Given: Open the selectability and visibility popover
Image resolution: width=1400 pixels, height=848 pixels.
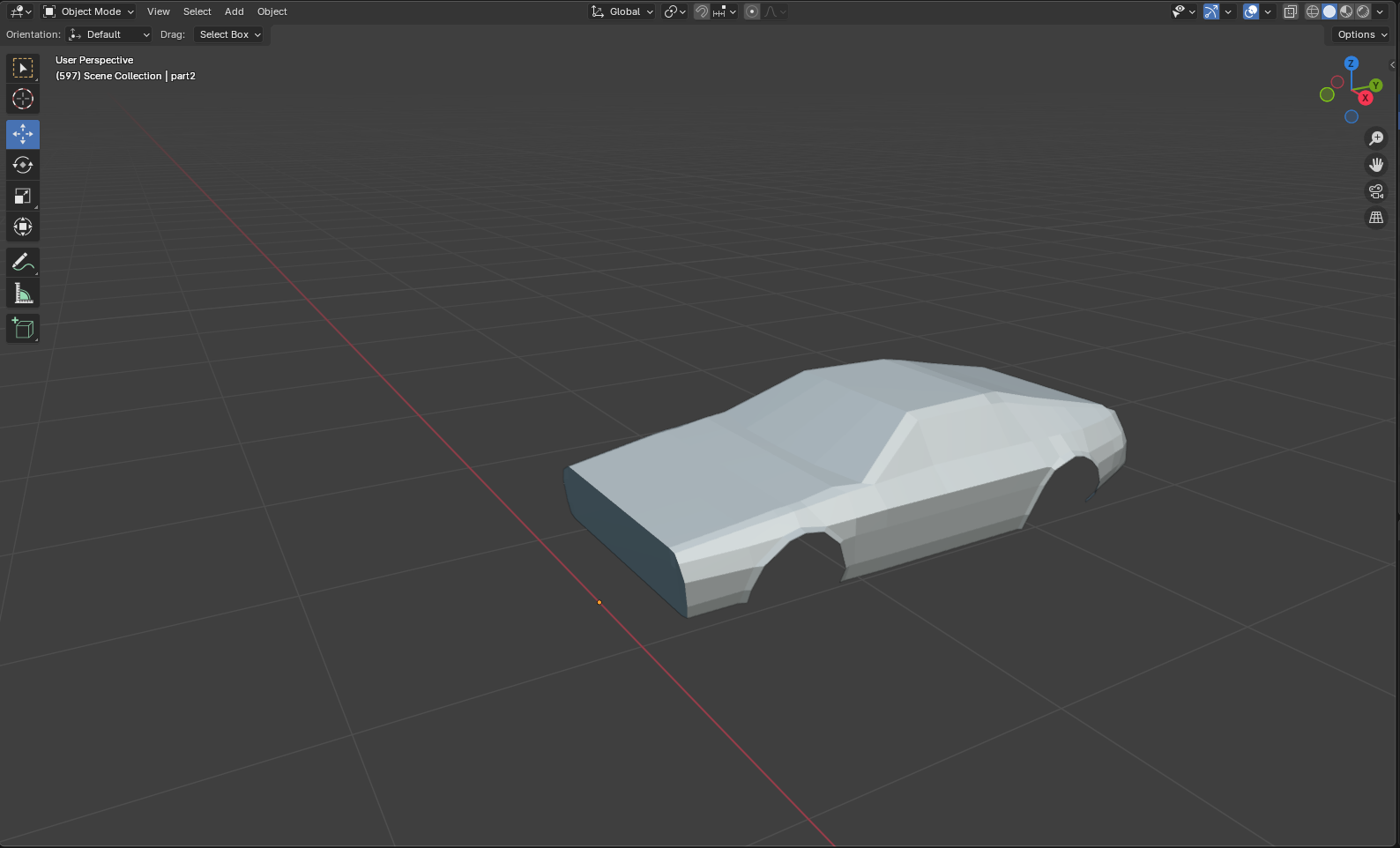Looking at the screenshot, I should (x=1183, y=11).
